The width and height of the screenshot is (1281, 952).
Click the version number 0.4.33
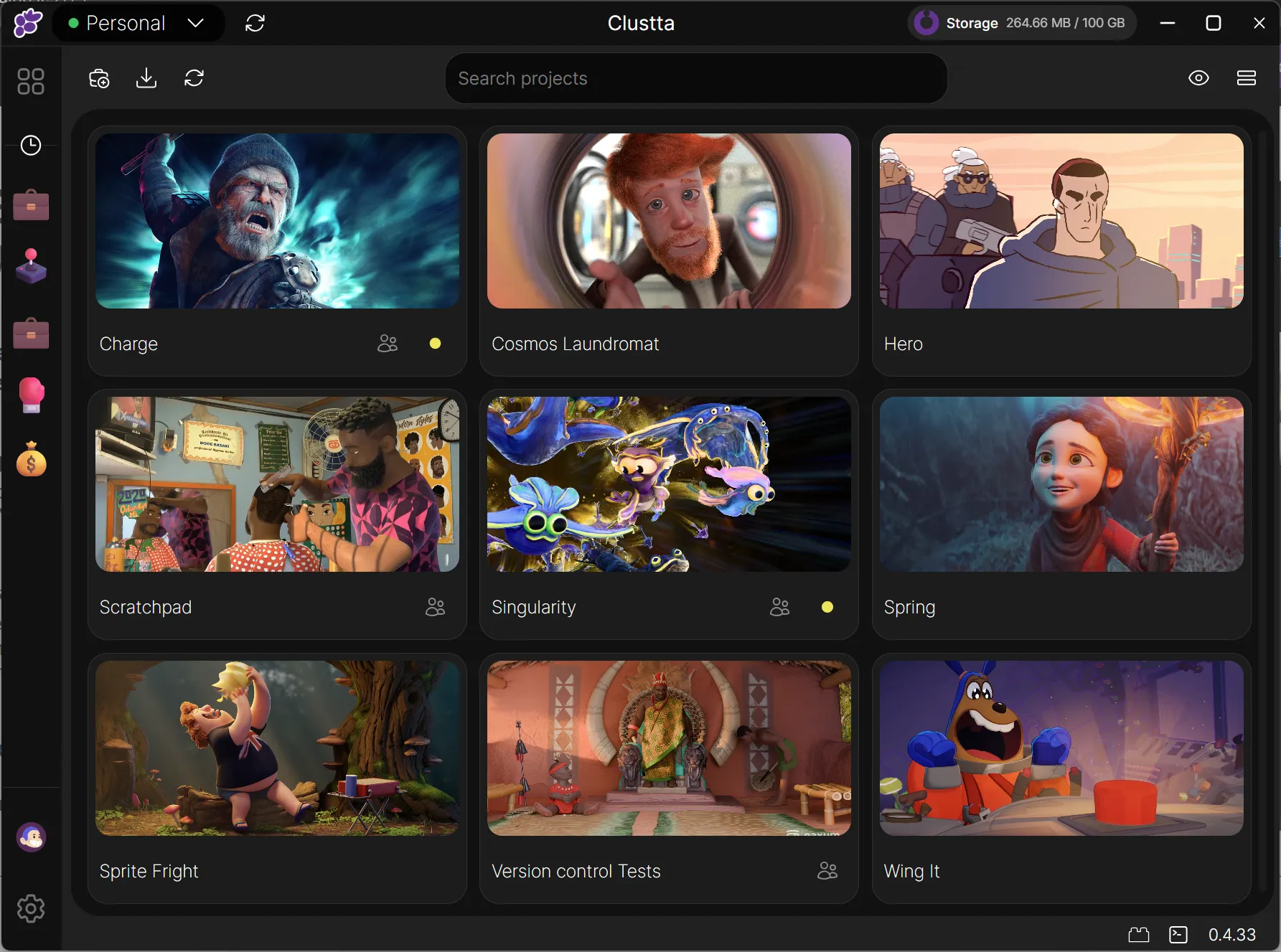pyautogui.click(x=1232, y=935)
